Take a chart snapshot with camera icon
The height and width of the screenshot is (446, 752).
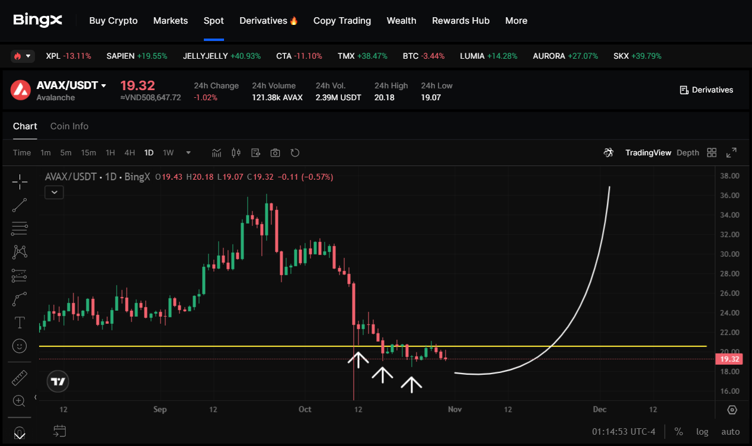(275, 153)
